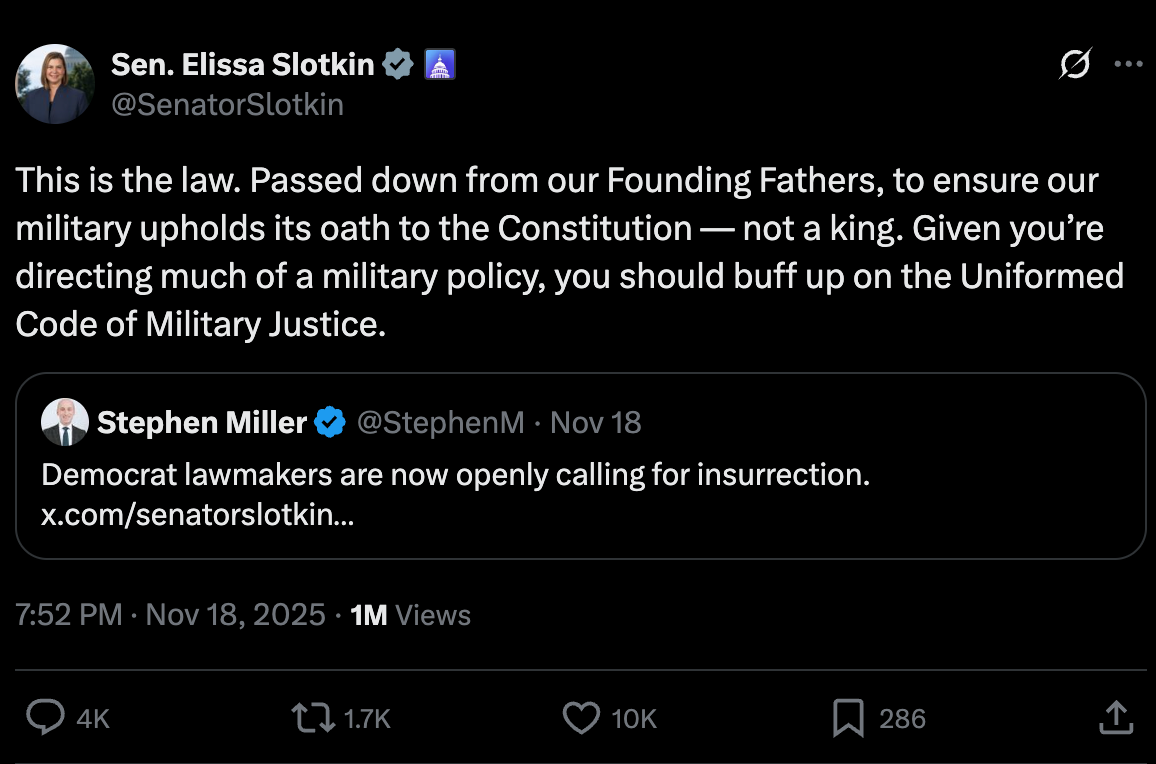Click the @StephenM handle
Screen dimensions: 1156x764
tap(441, 422)
